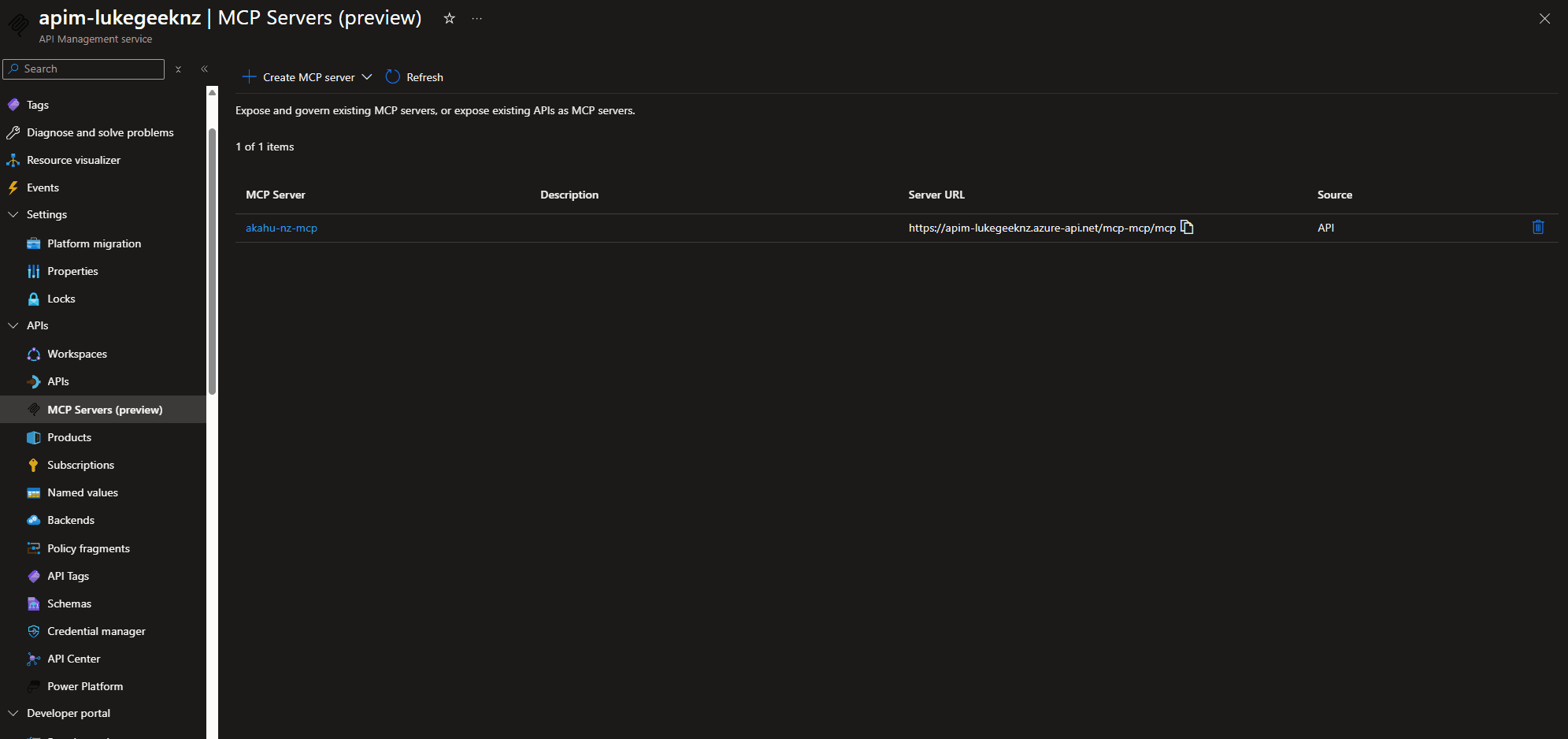
Task: Close the MCP Servers blade
Action: click(x=1544, y=19)
